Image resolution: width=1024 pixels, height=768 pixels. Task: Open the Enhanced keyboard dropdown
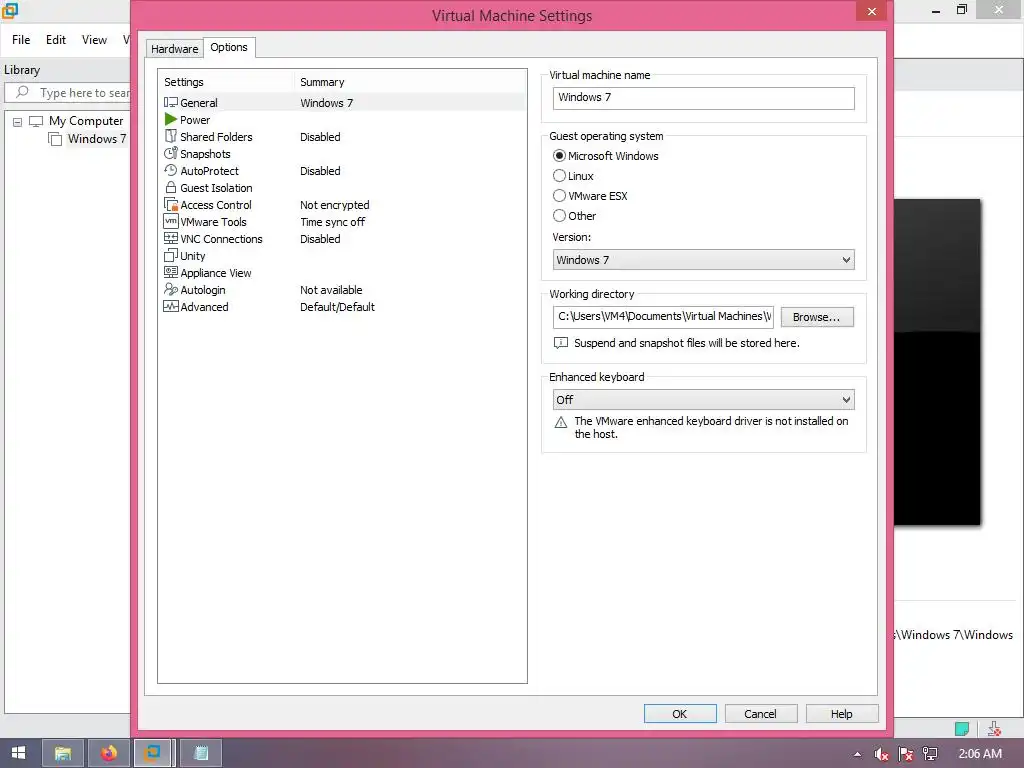click(703, 400)
